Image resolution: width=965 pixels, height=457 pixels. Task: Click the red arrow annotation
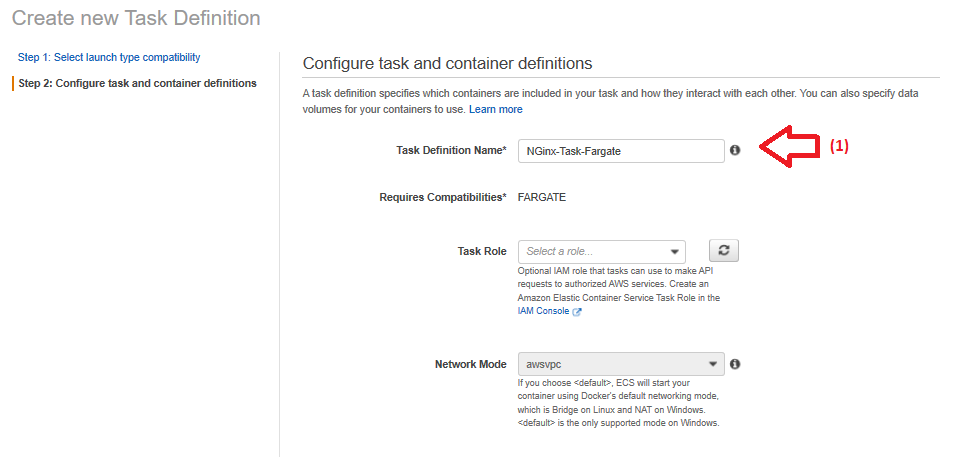790,148
